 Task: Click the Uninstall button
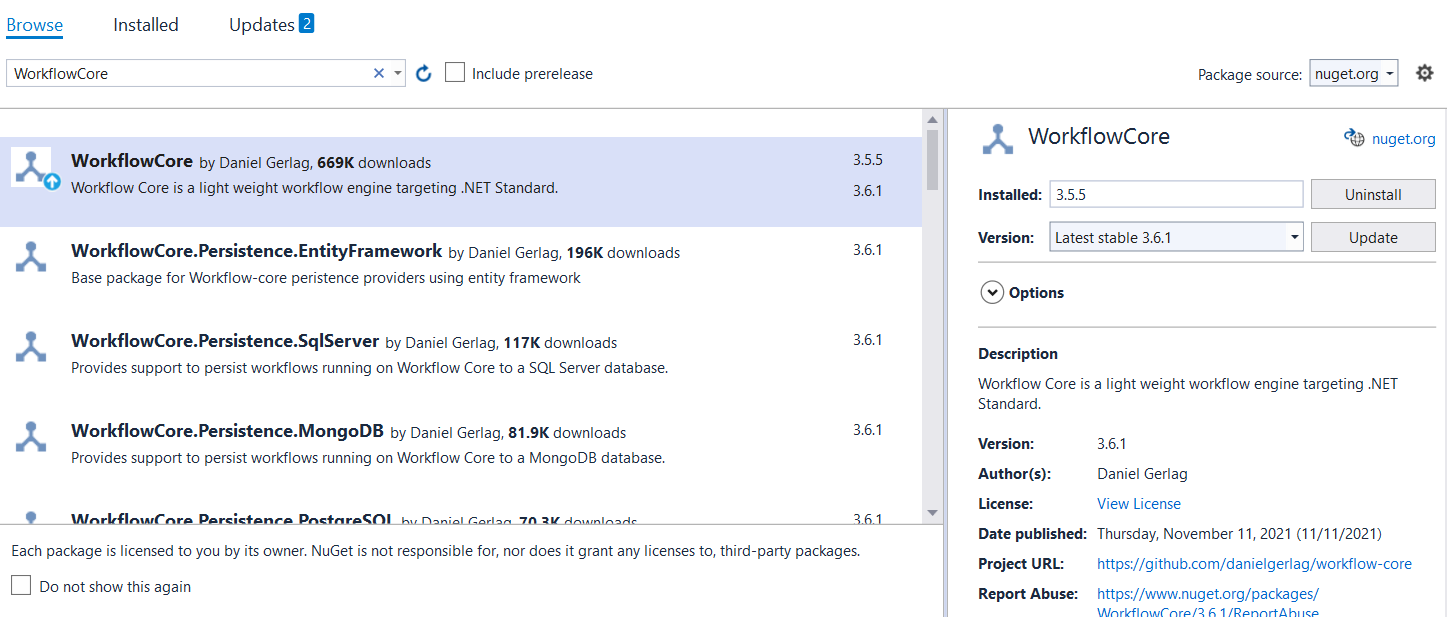point(1372,195)
